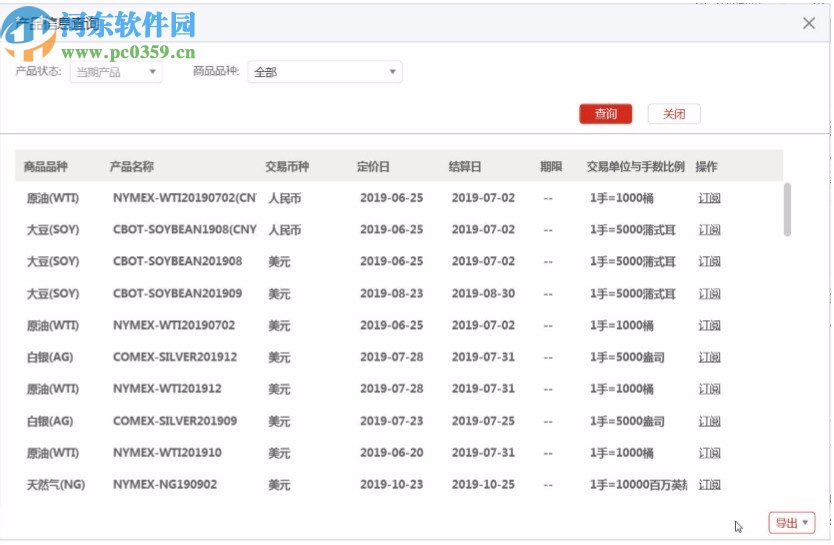Select product name NYMEX-NG190902
Screen dimensions: 834x545
pyautogui.click(x=165, y=485)
